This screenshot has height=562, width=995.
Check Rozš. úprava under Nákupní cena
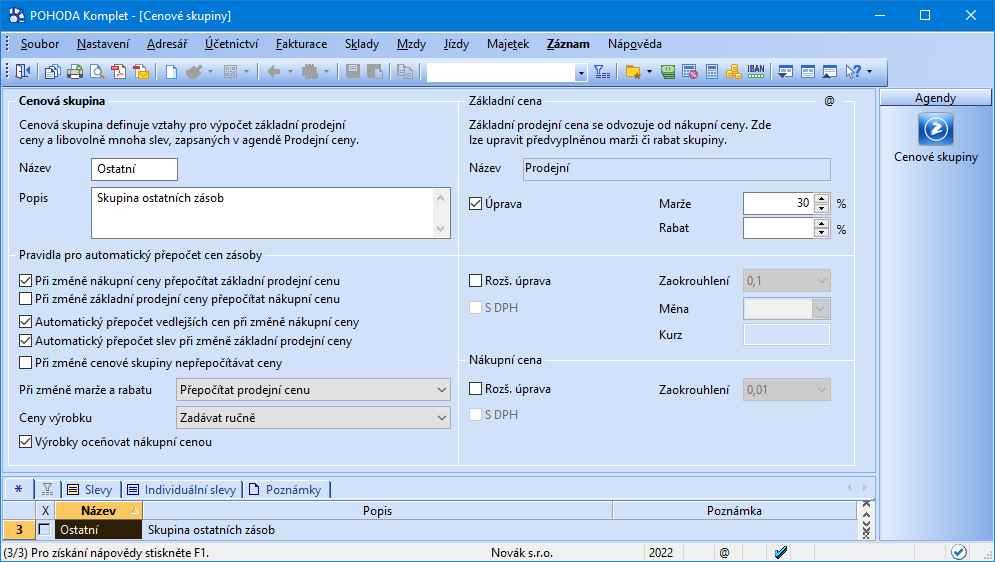pos(475,389)
